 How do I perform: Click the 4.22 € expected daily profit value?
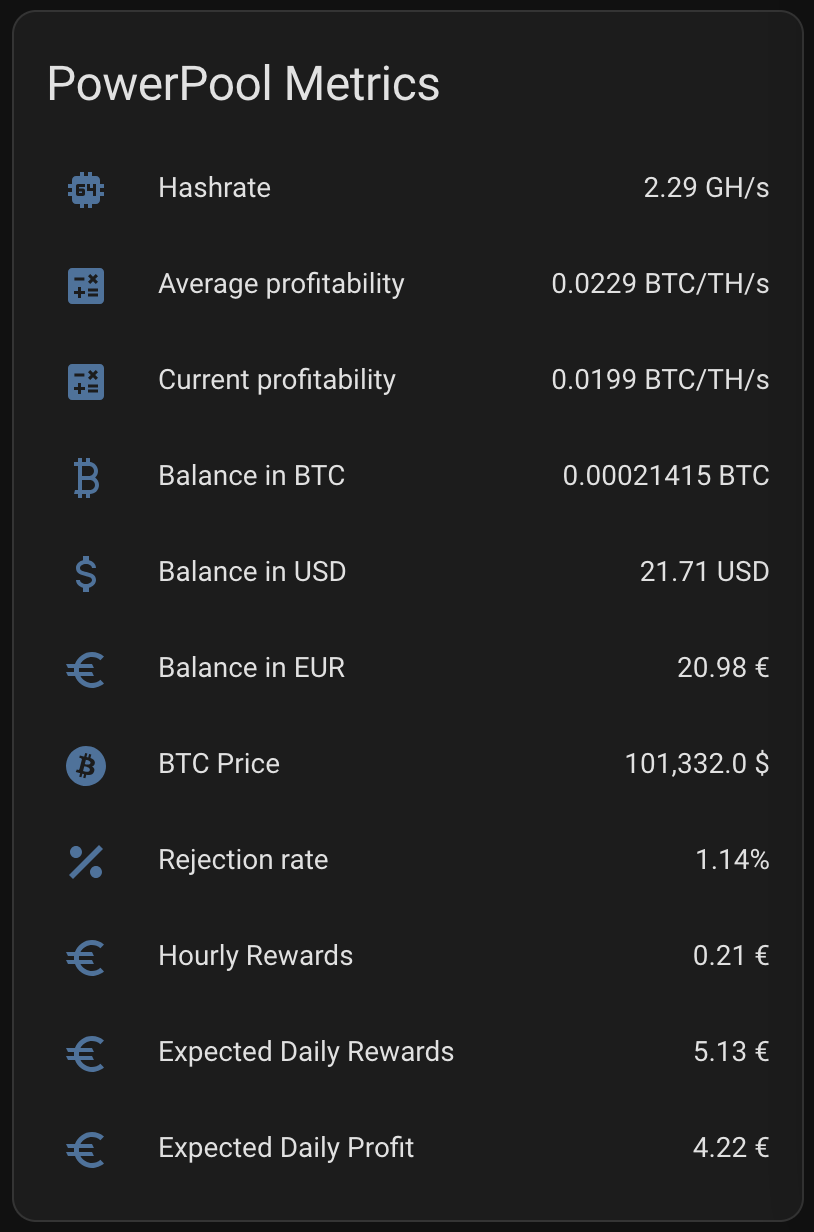731,1148
